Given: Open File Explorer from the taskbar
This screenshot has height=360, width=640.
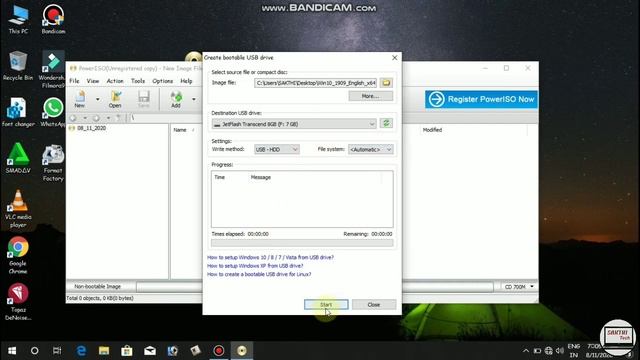Looking at the screenshot, I should click(104, 351).
